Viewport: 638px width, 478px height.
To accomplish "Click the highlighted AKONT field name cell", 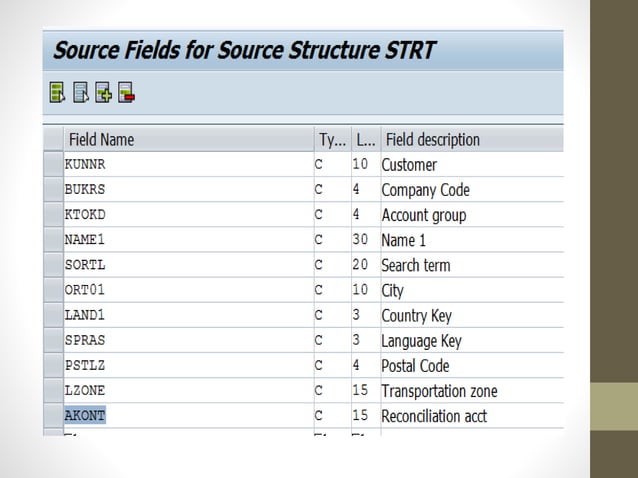I will pos(85,416).
